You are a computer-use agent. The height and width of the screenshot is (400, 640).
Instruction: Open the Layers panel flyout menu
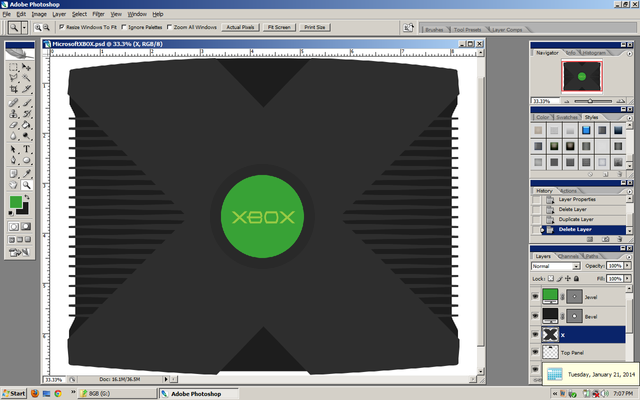click(x=629, y=257)
